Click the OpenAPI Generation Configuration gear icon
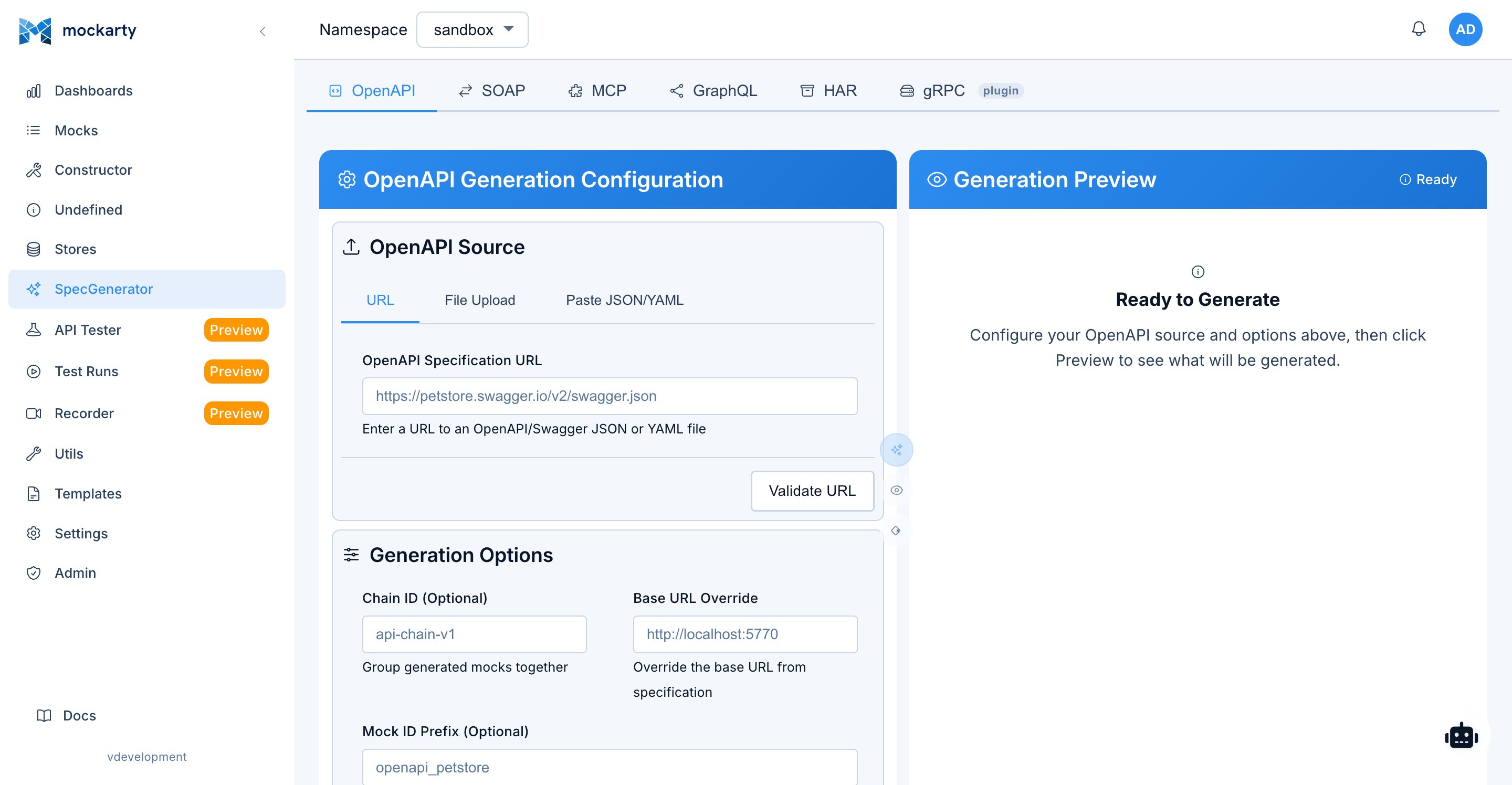 pyautogui.click(x=347, y=179)
